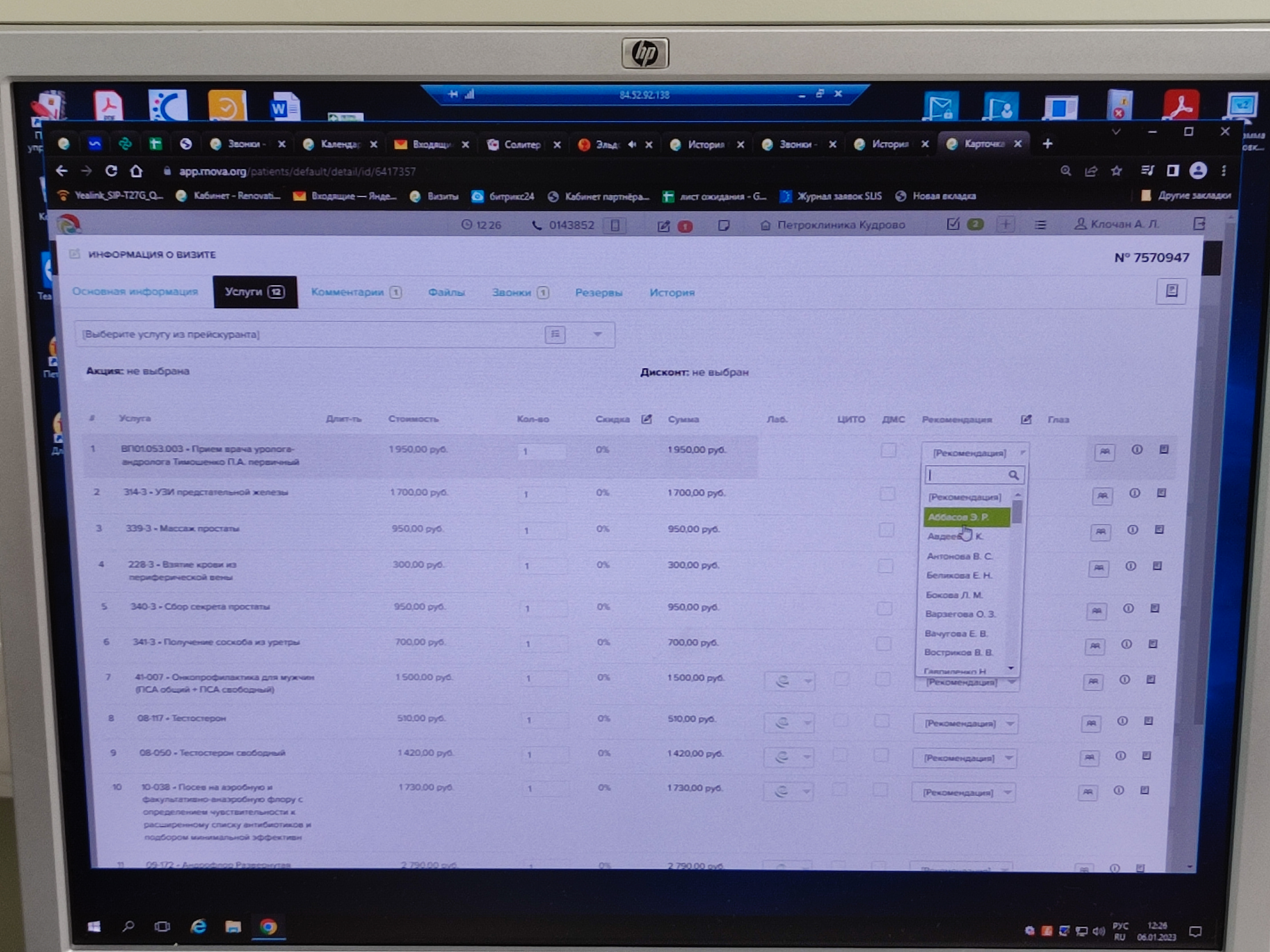Expand the Выберите услугу из прейскуранта dropdown
Image resolution: width=1270 pixels, height=952 pixels.
click(x=597, y=334)
